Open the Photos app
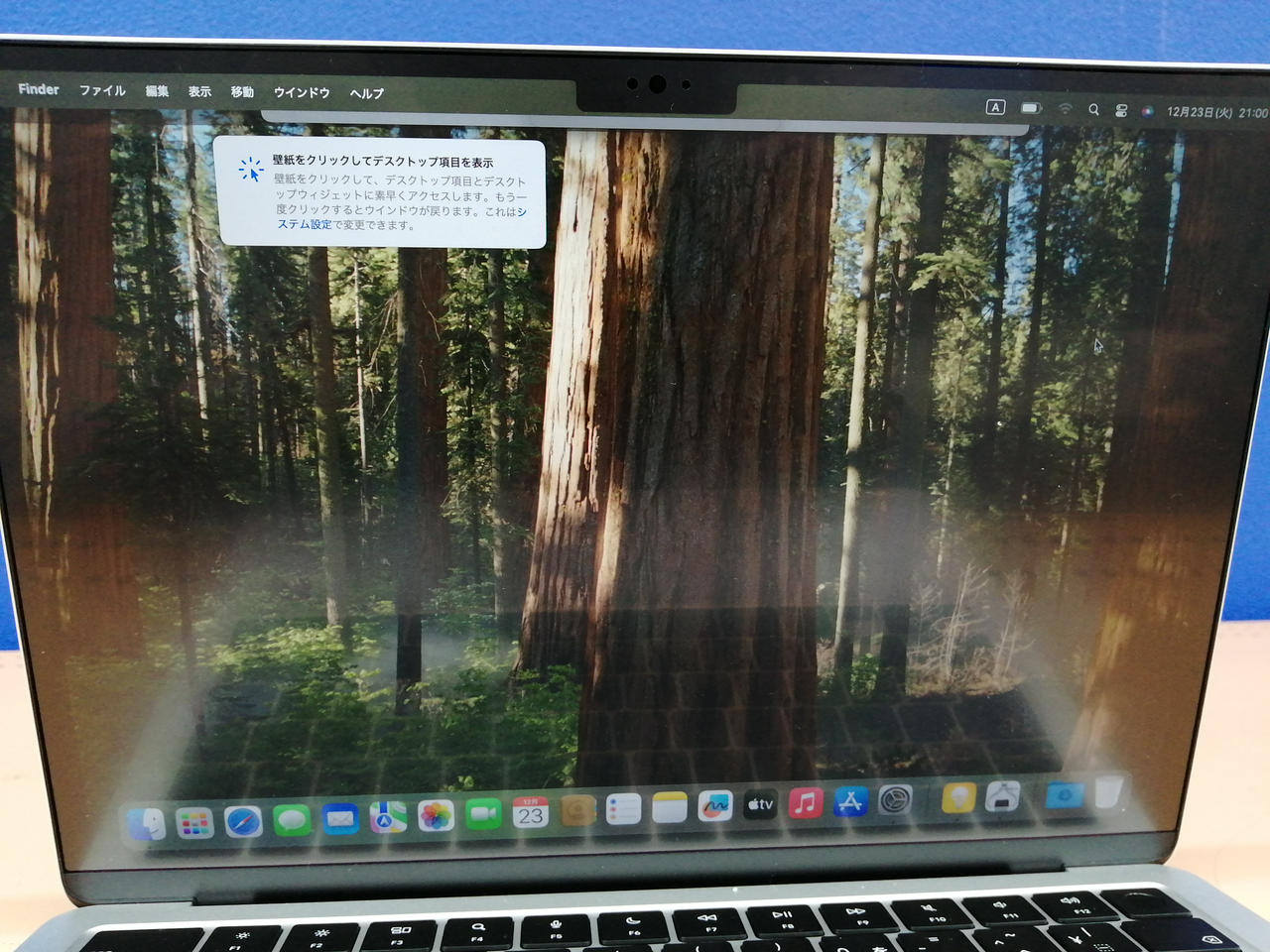 [x=436, y=816]
